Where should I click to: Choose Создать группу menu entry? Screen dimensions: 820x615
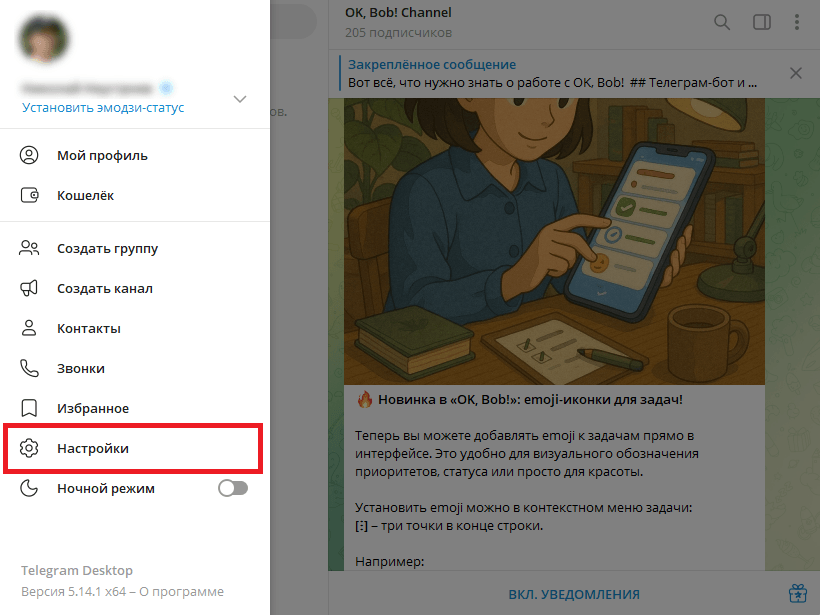(x=107, y=248)
